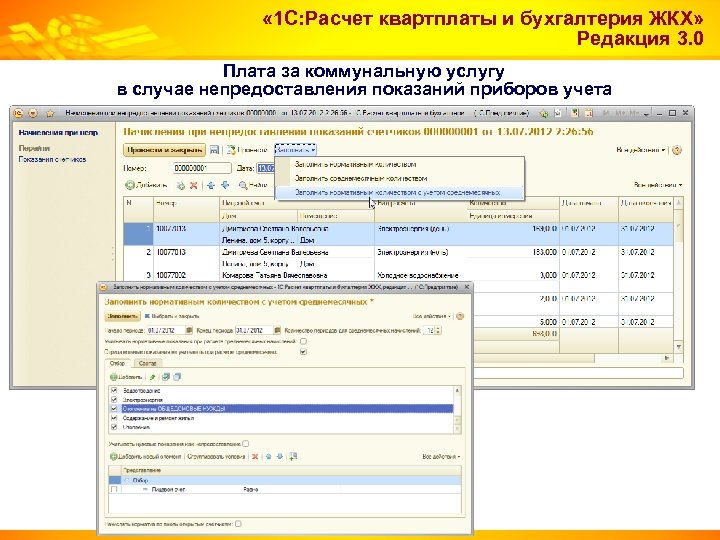This screenshot has width=720, height=540.
Task: Click the red X delete icon in the filter toolbar
Action: point(255,456)
